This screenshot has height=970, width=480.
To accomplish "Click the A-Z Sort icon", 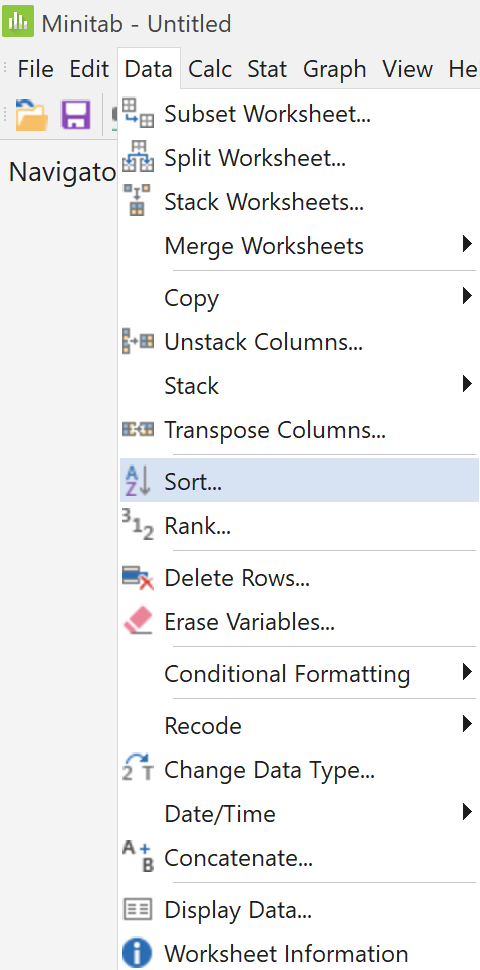I will (137, 481).
